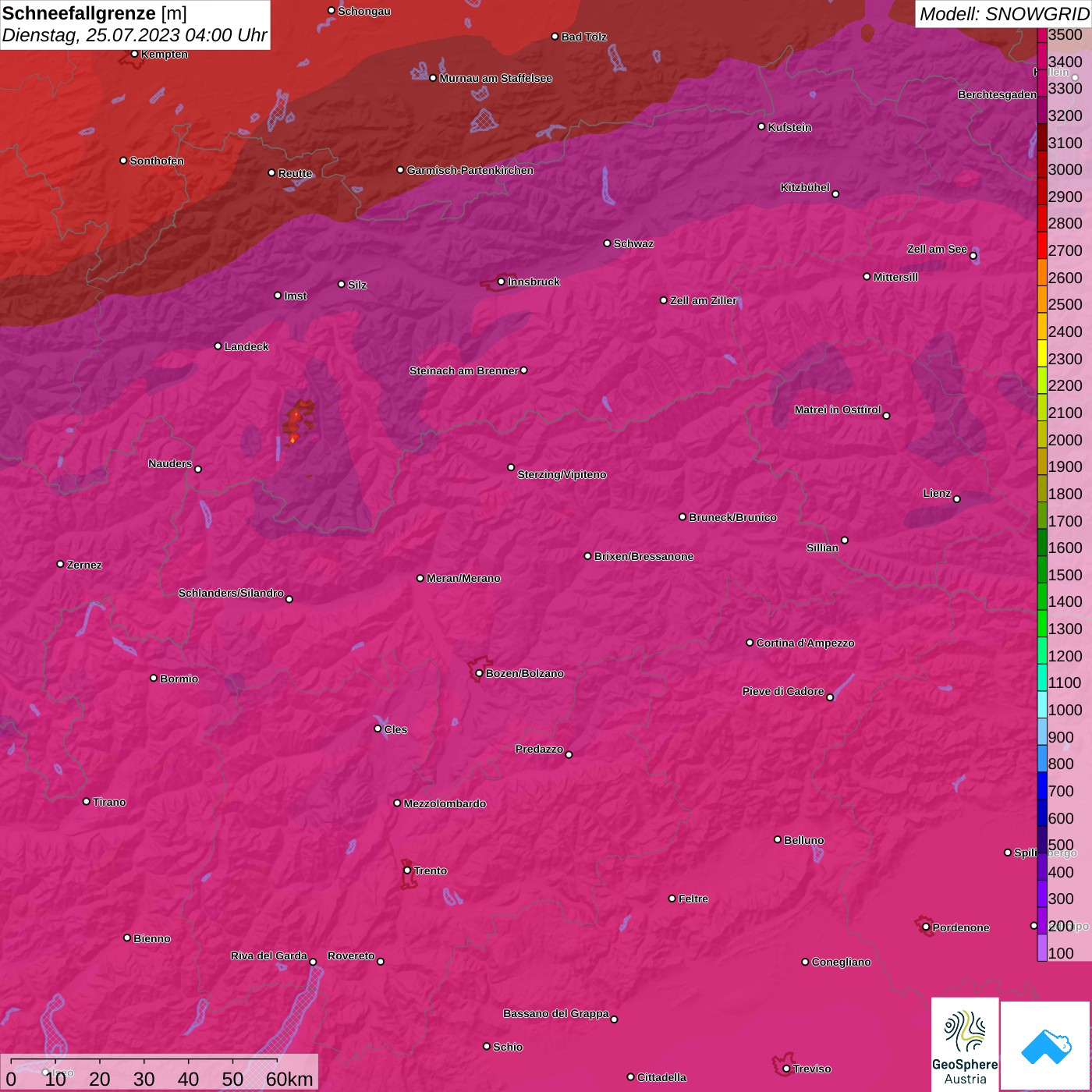
Task: Select the Cittadella town label
Action: tap(662, 1077)
